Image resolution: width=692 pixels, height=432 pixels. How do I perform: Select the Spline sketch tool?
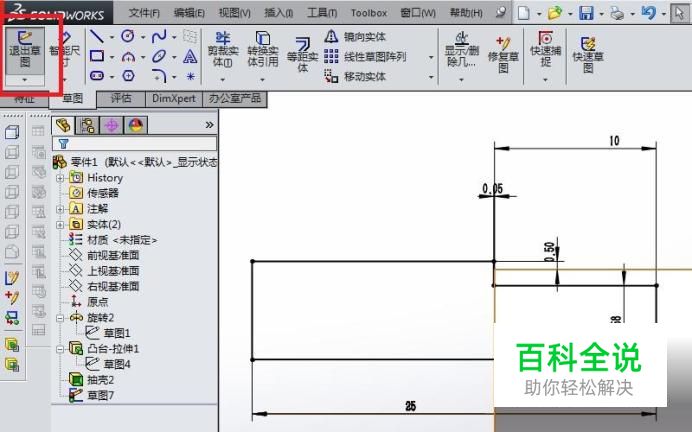coord(159,36)
